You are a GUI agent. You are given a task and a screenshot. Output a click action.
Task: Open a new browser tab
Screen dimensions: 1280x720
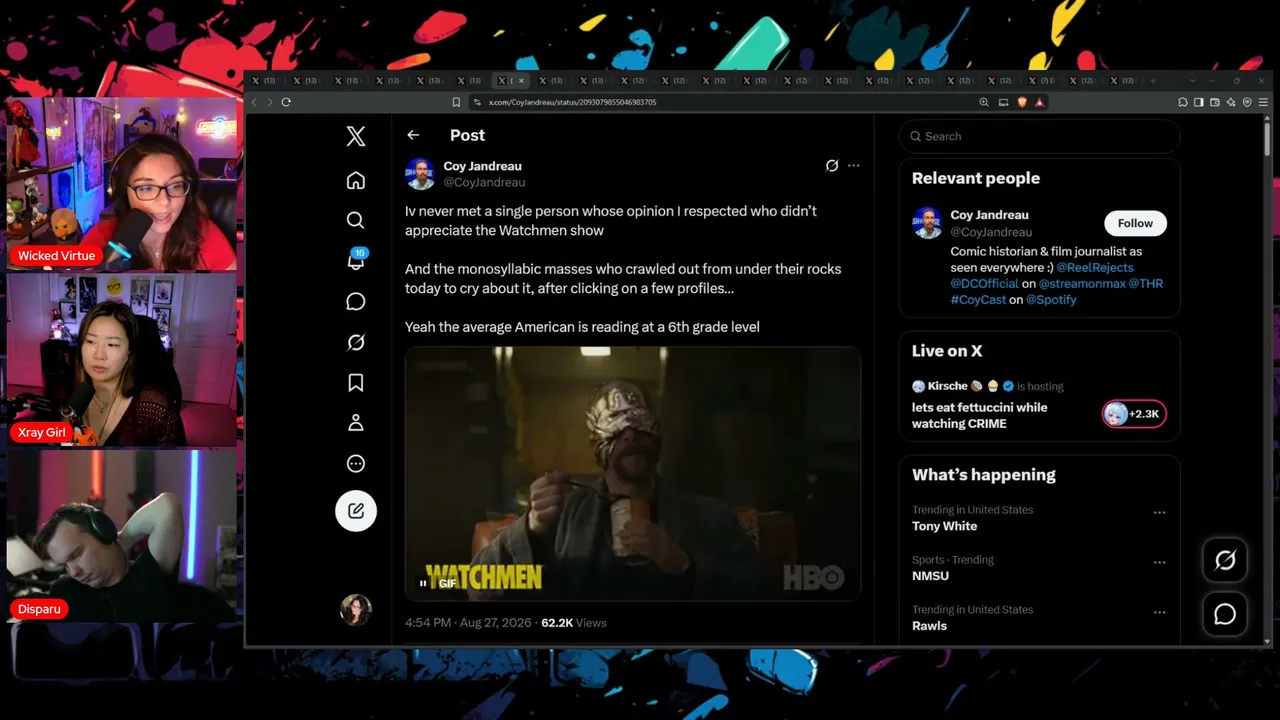click(x=1153, y=81)
